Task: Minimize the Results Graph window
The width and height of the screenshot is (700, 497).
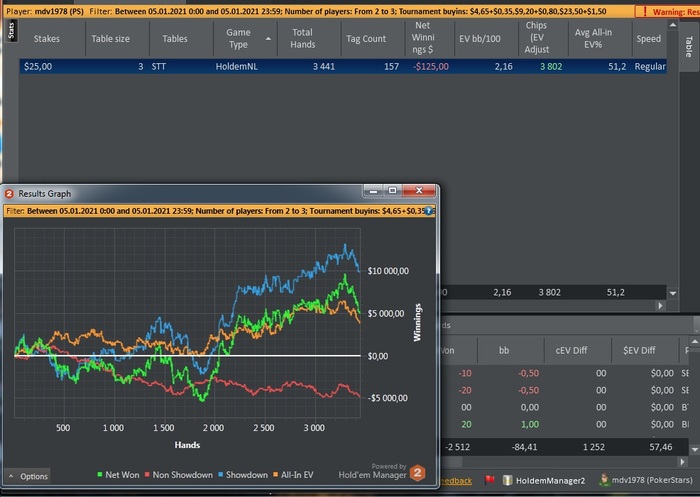Action: coord(374,191)
